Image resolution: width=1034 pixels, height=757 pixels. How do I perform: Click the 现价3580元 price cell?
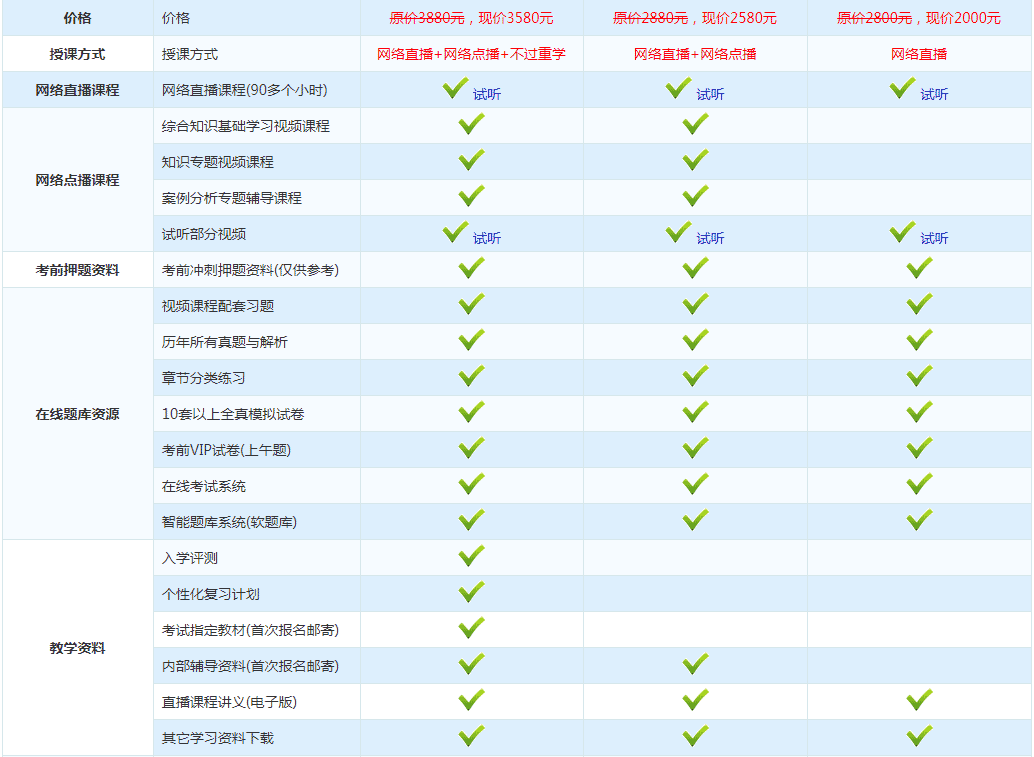coord(471,18)
